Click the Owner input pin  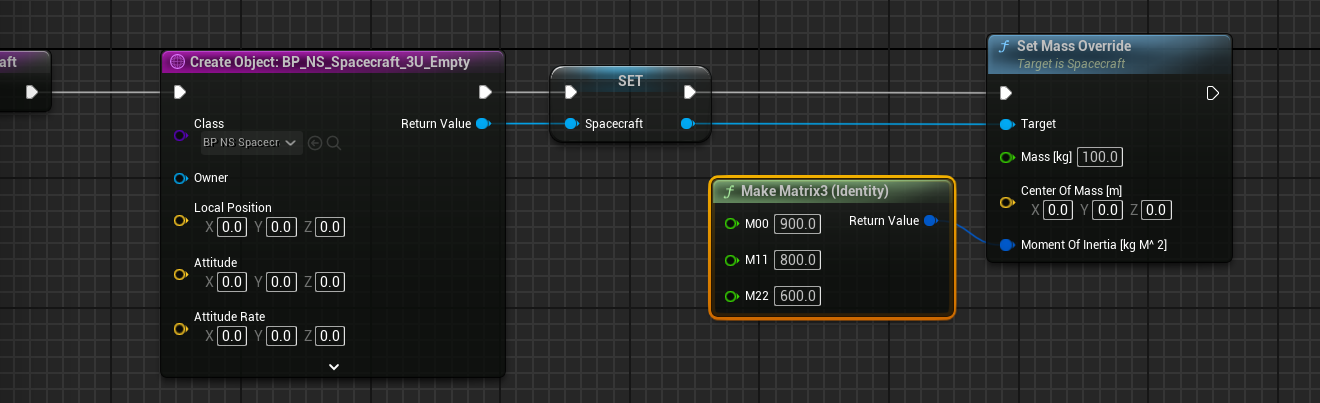pyautogui.click(x=180, y=178)
